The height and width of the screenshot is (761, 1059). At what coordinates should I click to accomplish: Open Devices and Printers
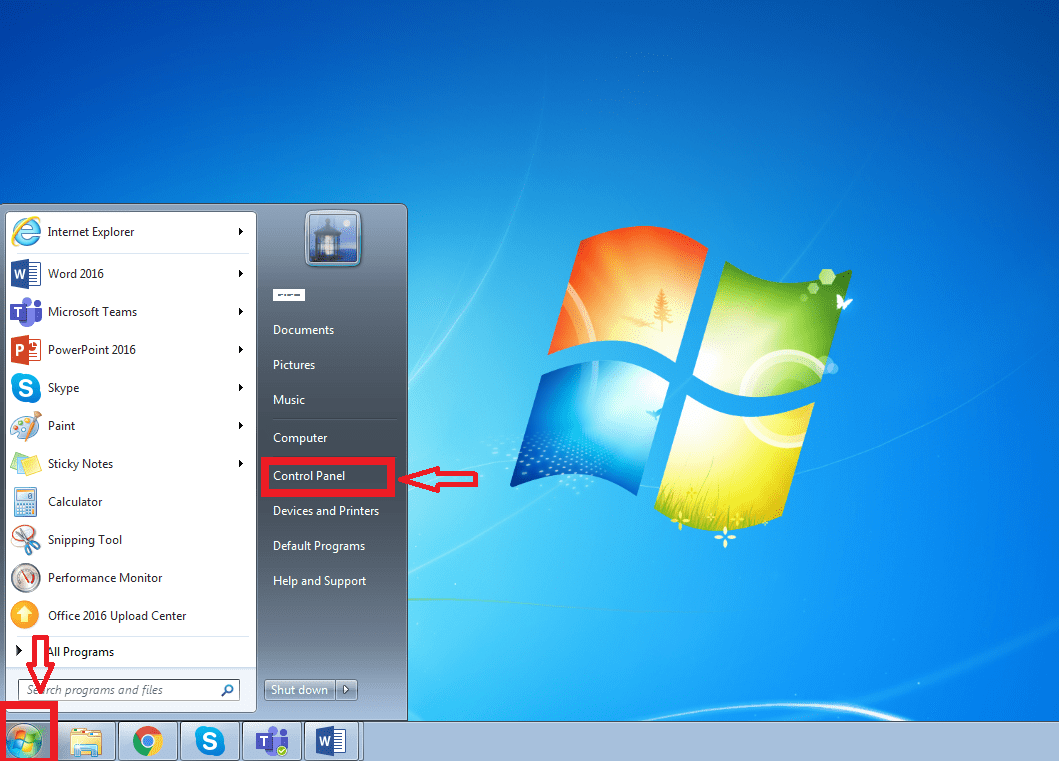click(x=326, y=511)
